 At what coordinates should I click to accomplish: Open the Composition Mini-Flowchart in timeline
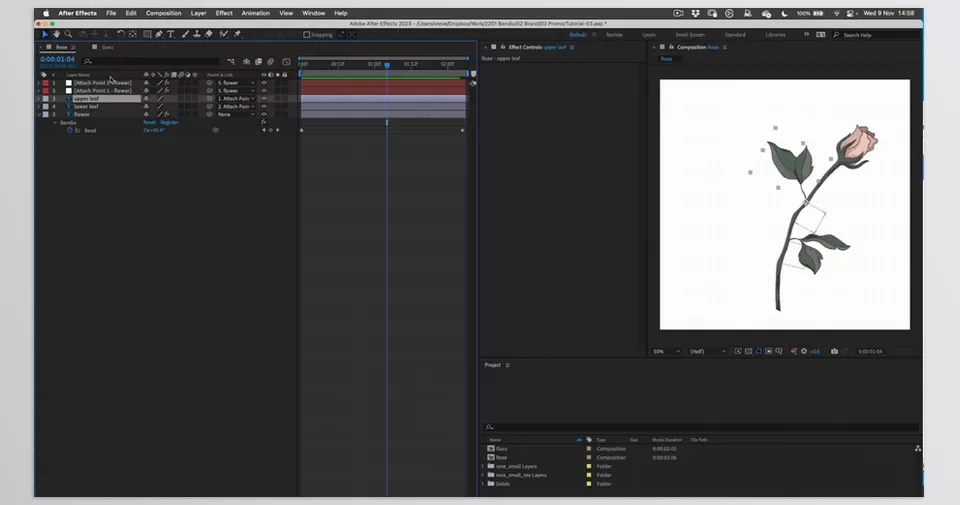tap(231, 61)
